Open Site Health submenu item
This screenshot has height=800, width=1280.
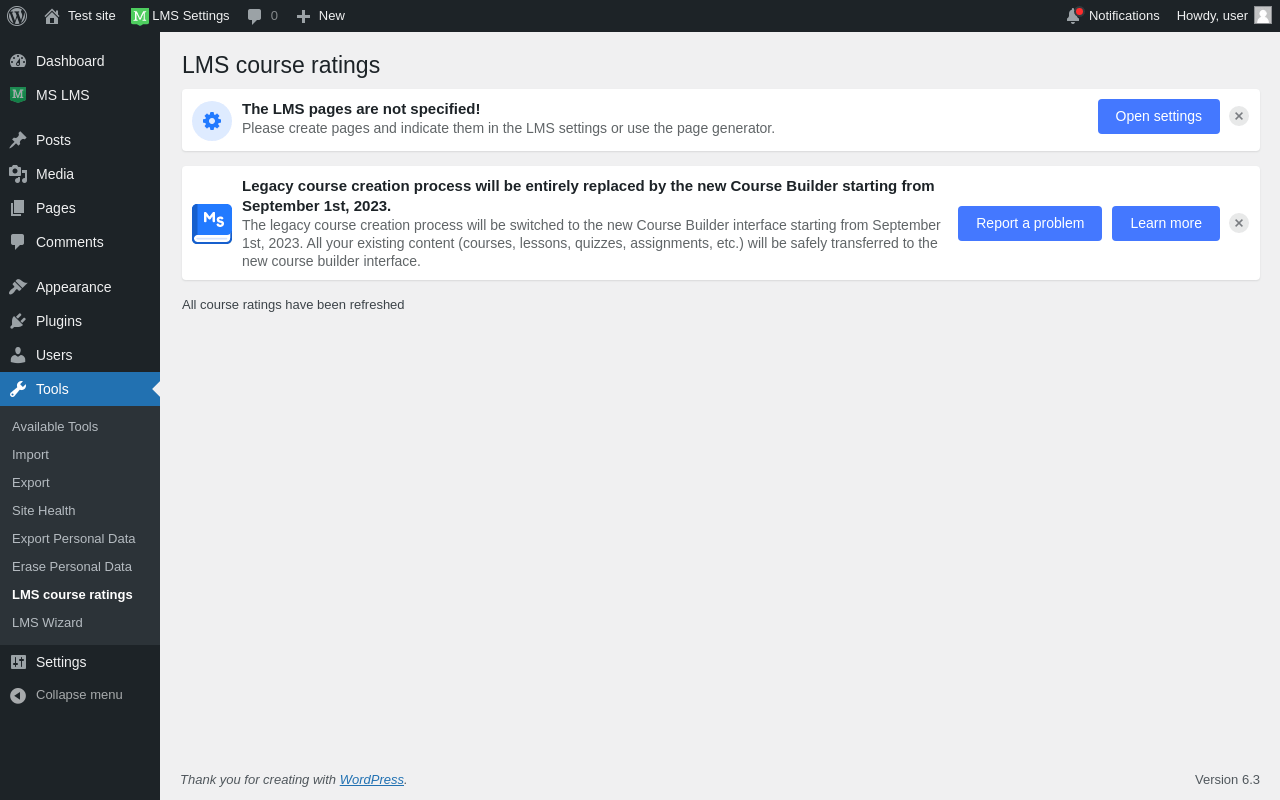[x=80, y=511]
